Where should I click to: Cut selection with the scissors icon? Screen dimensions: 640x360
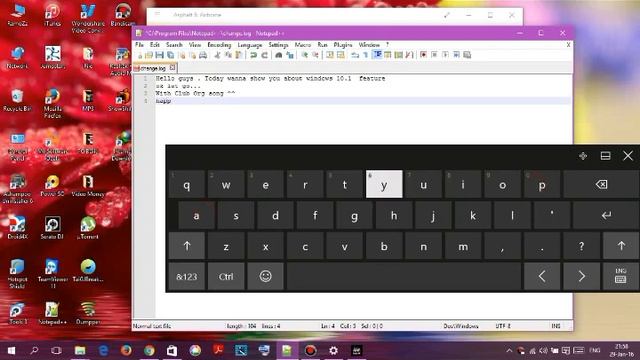click(x=217, y=55)
